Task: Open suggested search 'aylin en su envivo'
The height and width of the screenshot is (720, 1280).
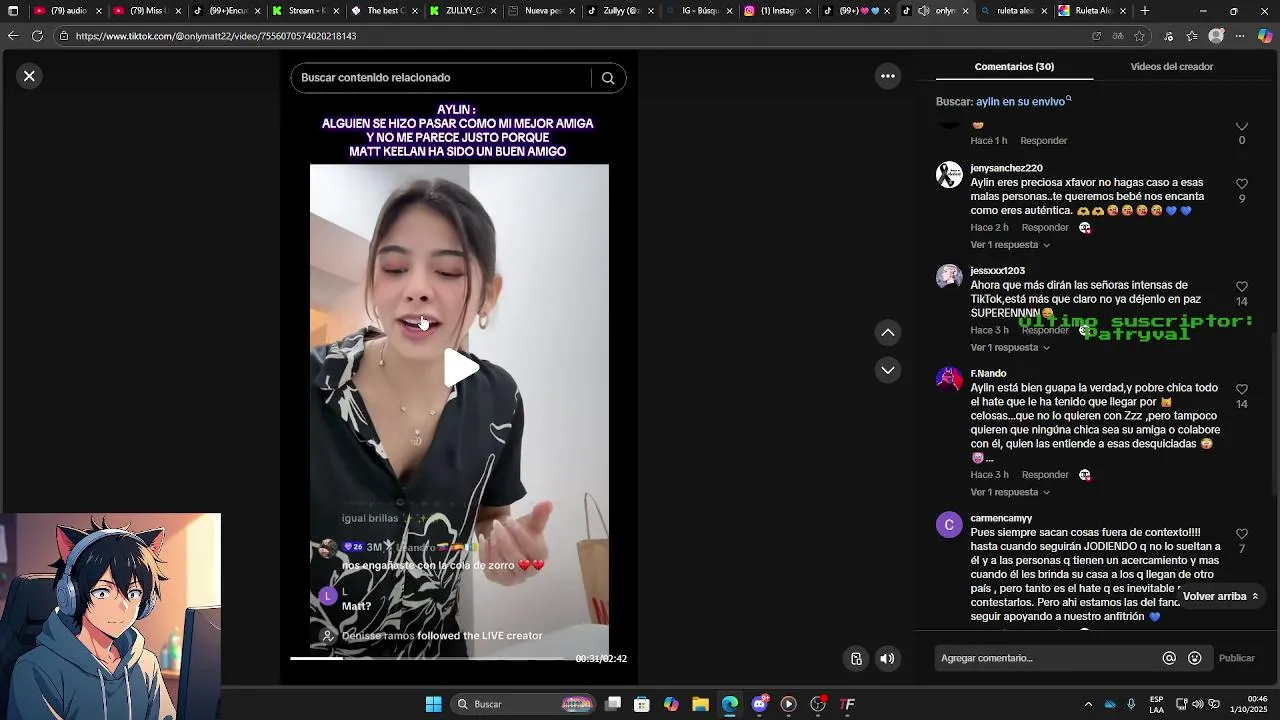Action: tap(1023, 102)
